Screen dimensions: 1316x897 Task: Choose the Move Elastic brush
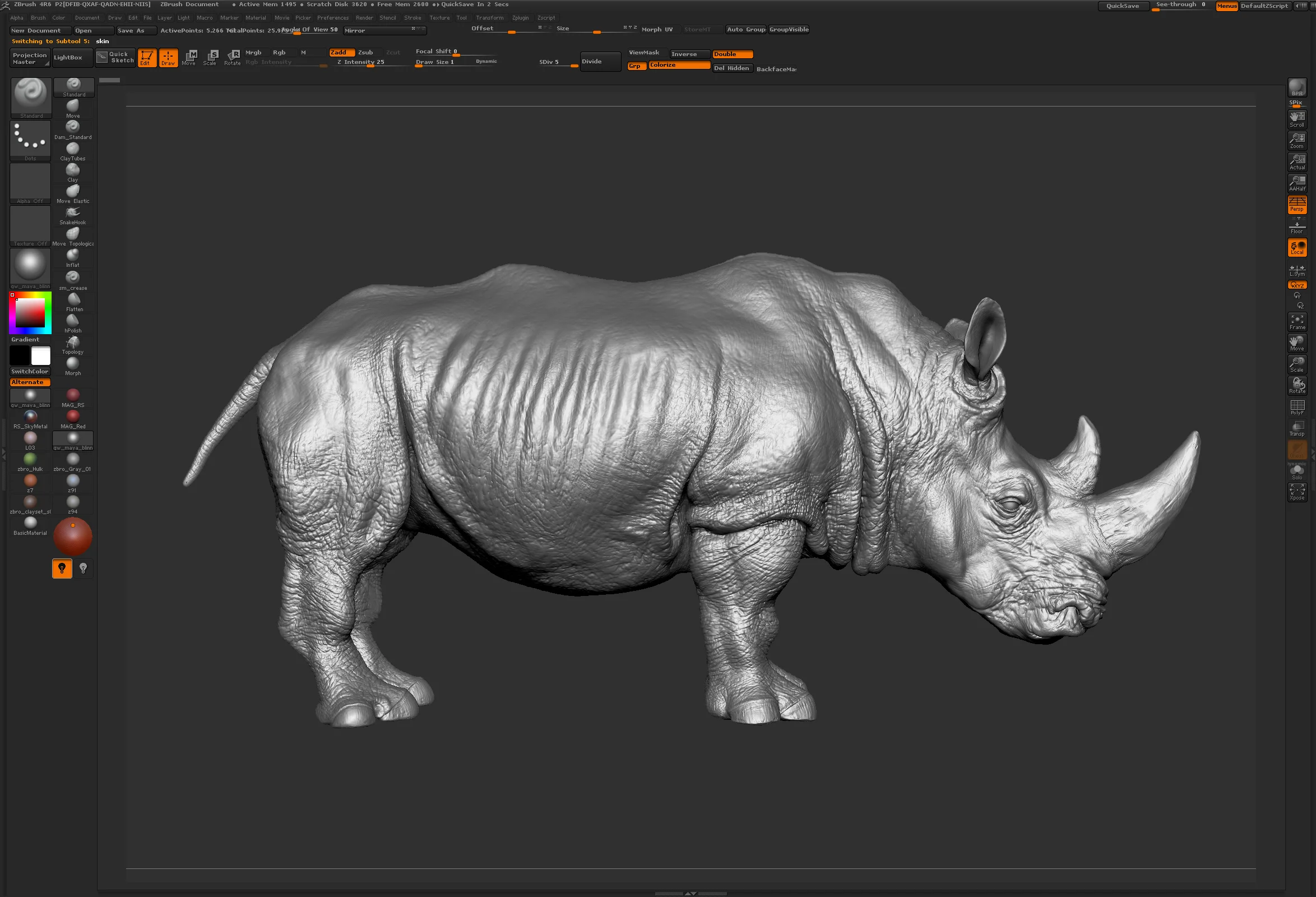tap(73, 194)
